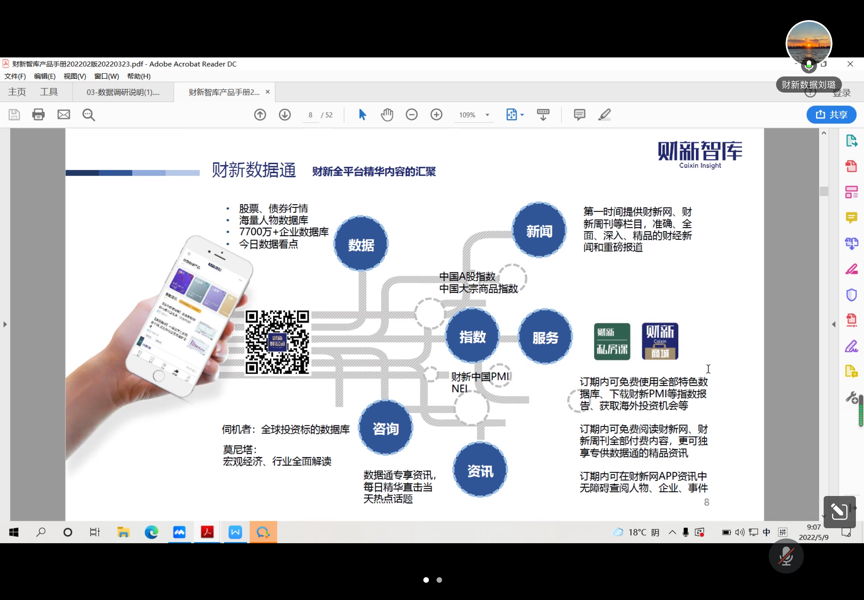This screenshot has width=864, height=600.
Task: Expand the fit page options dropdown
Action: point(522,115)
